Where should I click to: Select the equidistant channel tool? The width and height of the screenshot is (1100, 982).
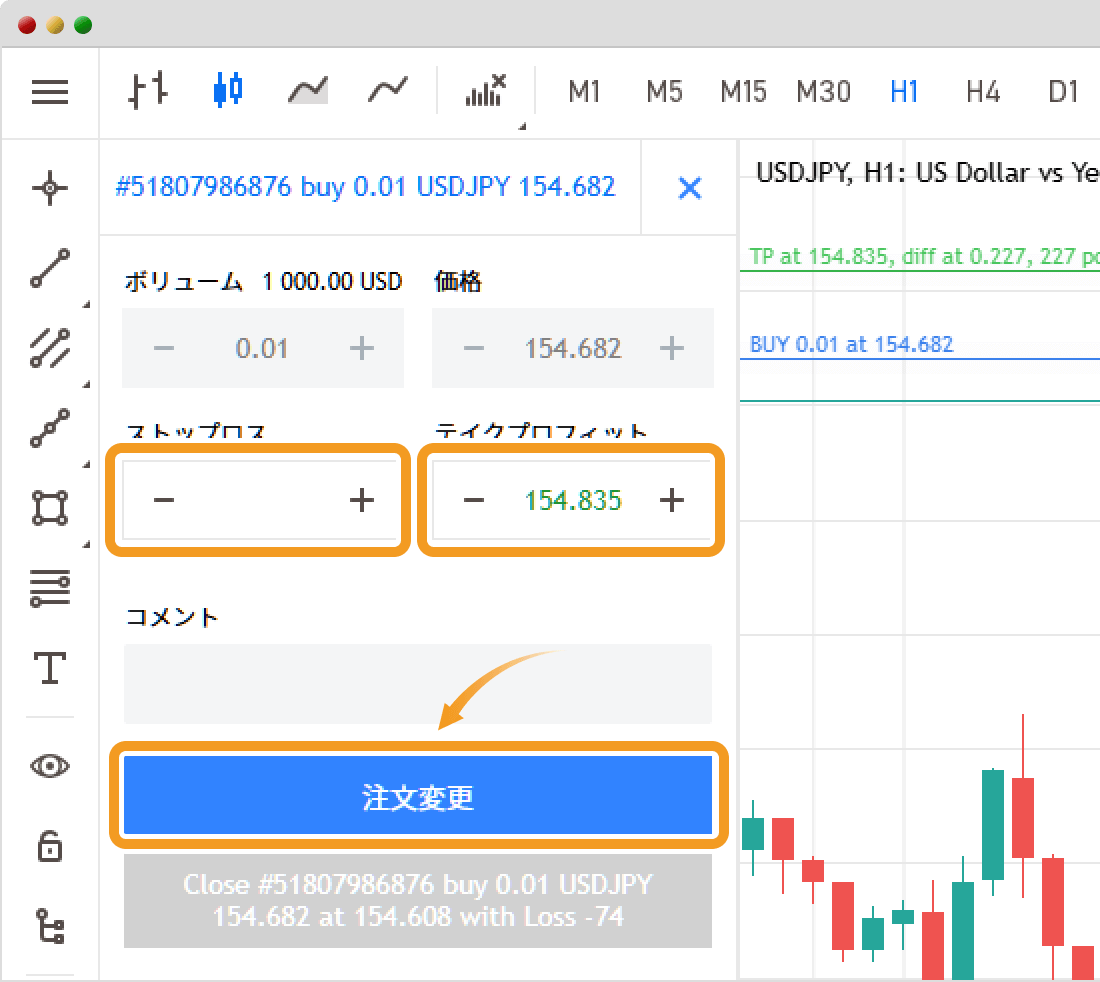pyautogui.click(x=50, y=348)
